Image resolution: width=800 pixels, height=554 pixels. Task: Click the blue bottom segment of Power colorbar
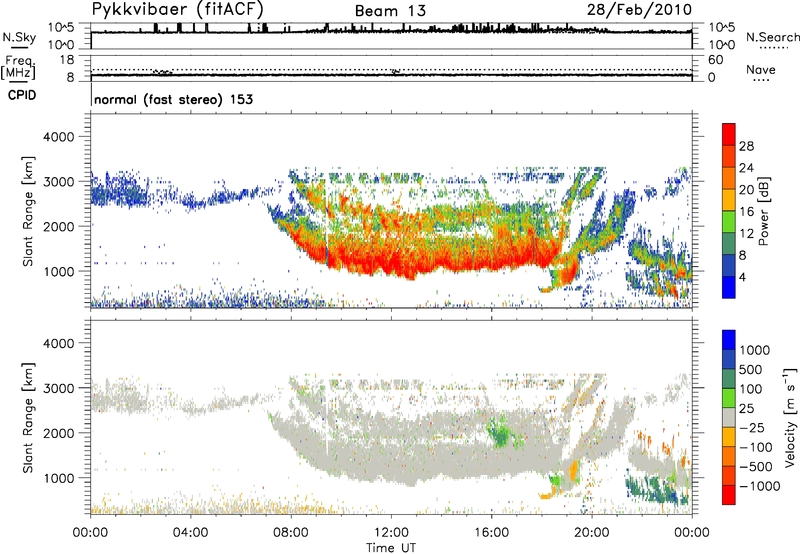click(729, 288)
